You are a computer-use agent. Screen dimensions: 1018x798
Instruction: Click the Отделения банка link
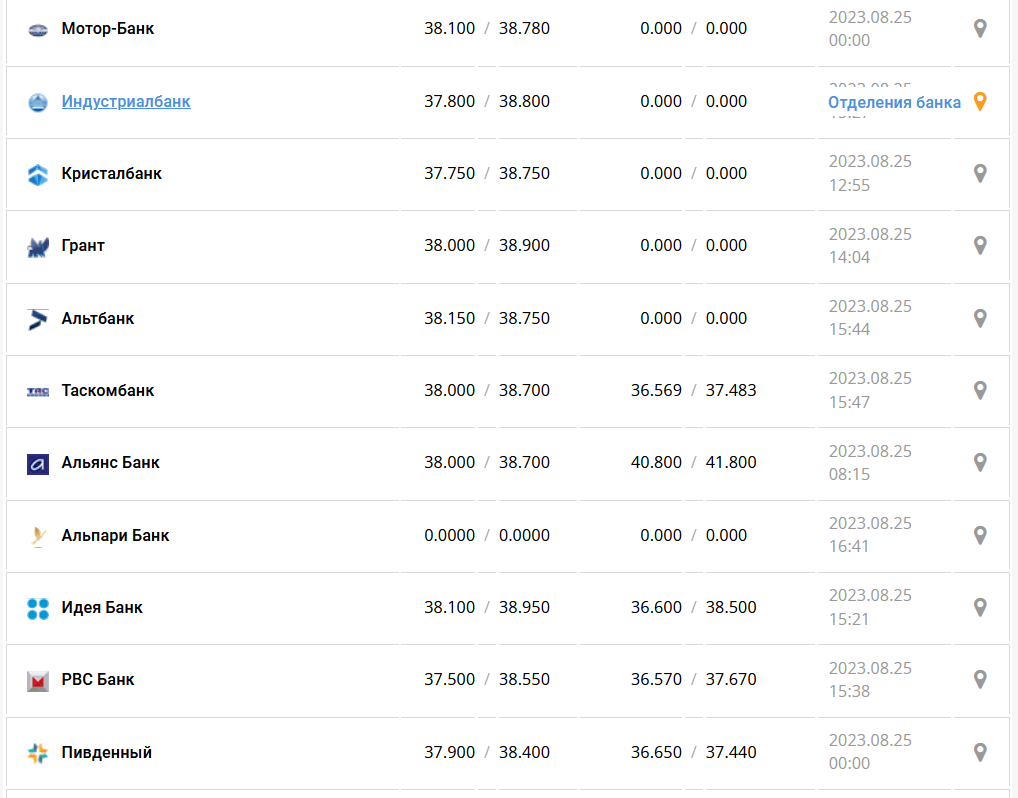pos(894,102)
